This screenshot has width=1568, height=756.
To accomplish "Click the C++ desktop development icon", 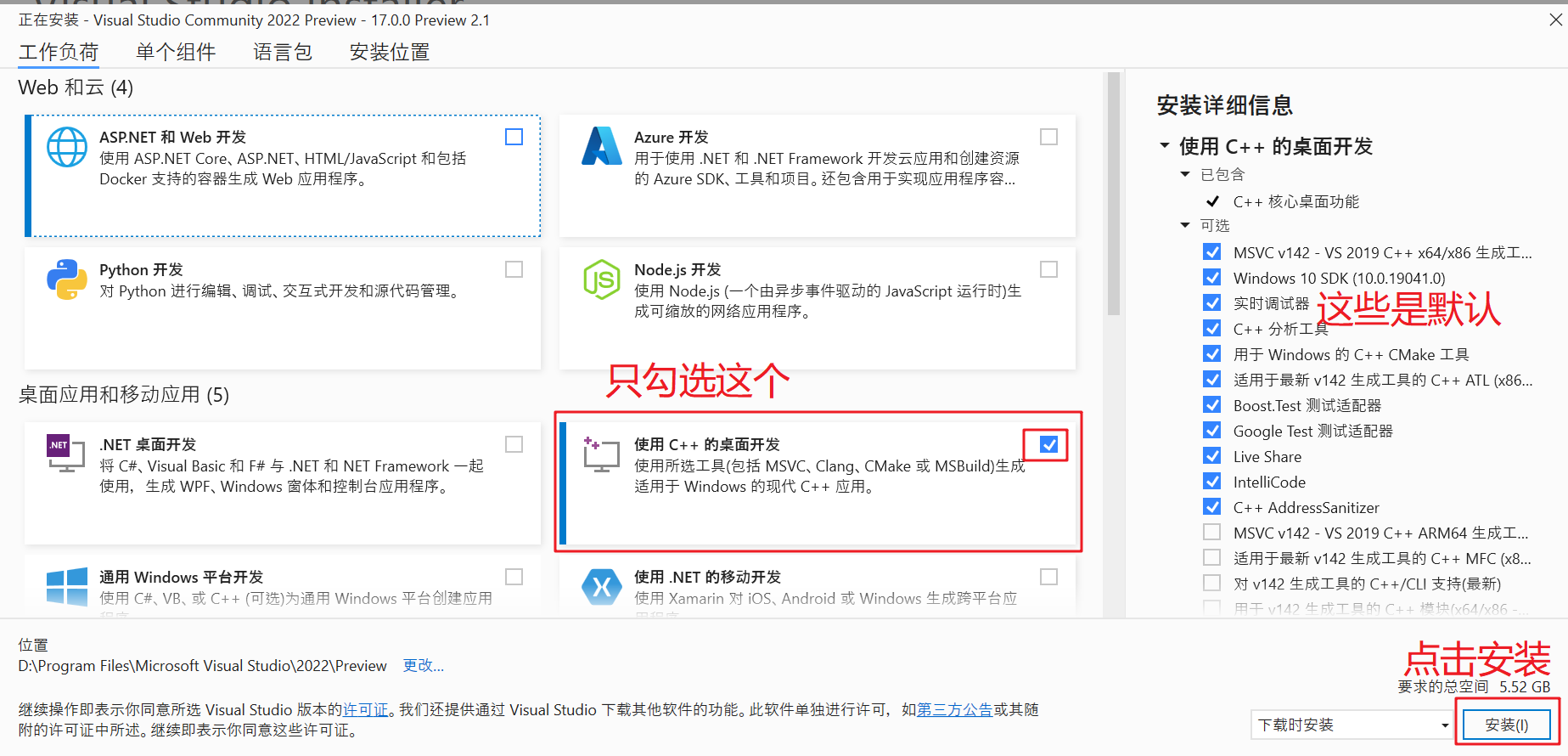I will tap(601, 454).
